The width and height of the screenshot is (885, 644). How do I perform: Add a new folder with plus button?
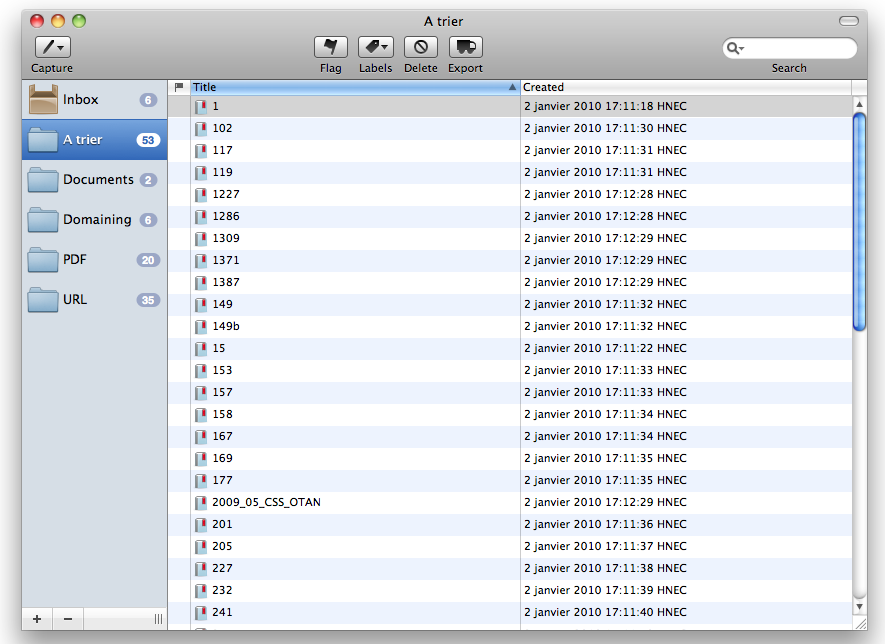(37, 619)
